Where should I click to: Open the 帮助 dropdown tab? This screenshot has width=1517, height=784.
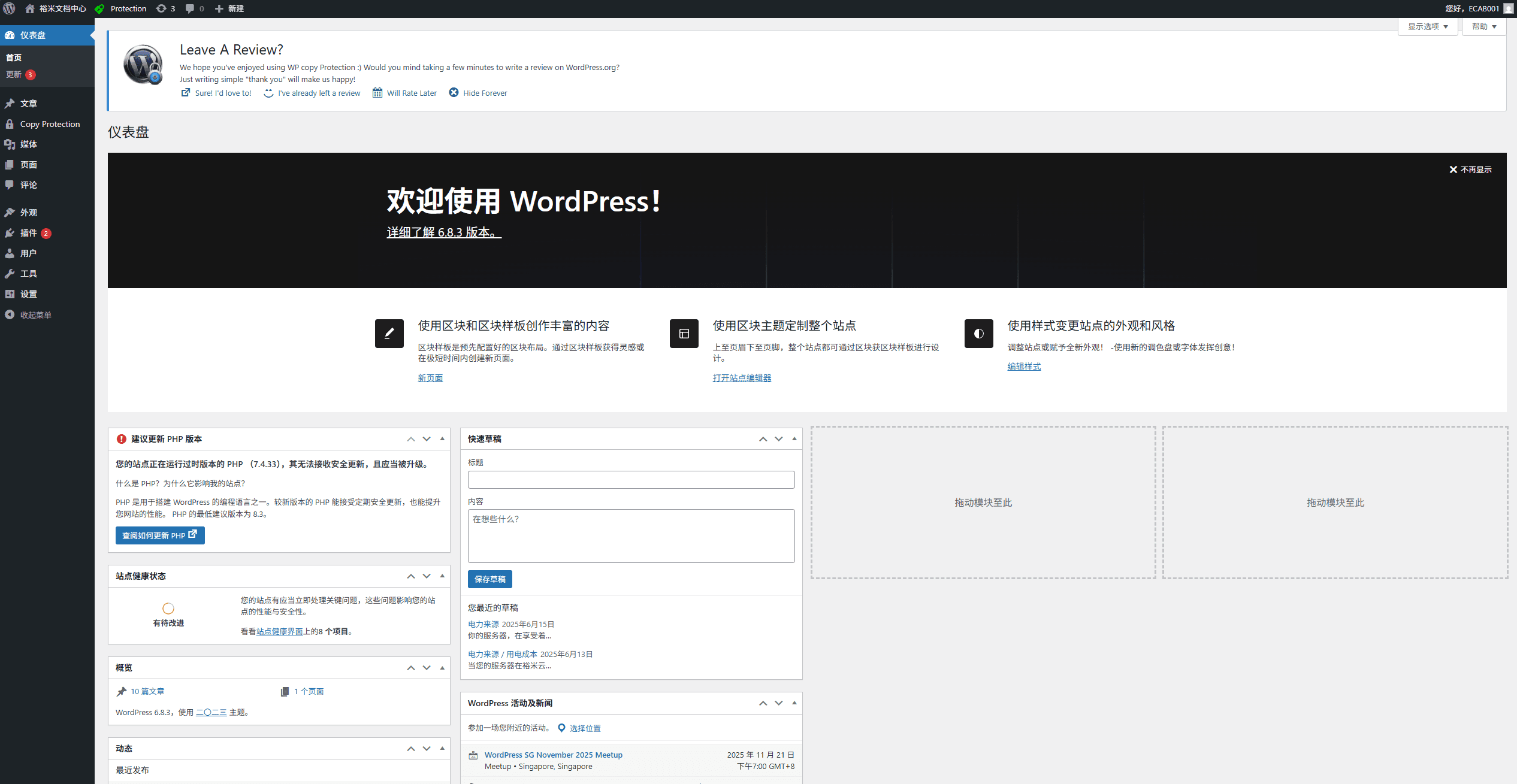point(1484,26)
